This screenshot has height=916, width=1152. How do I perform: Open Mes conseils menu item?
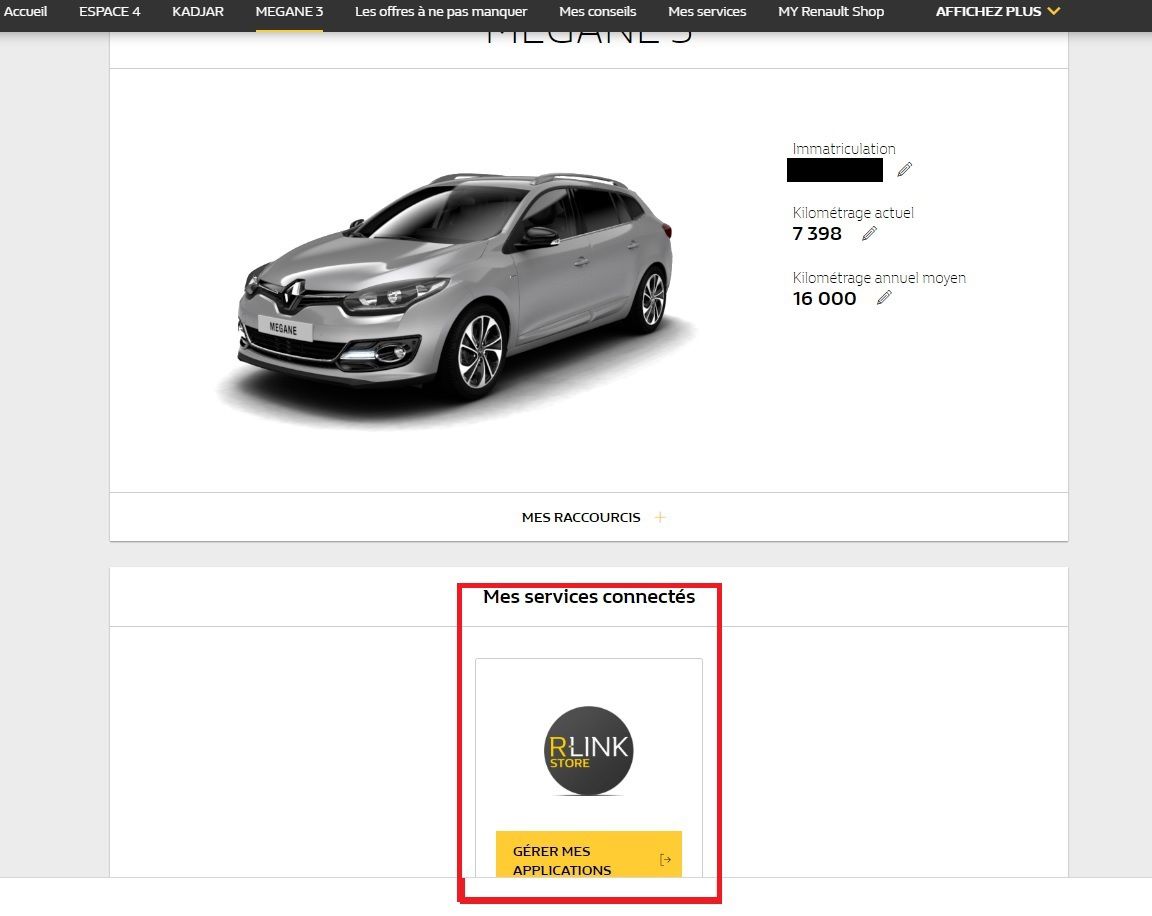pos(597,12)
